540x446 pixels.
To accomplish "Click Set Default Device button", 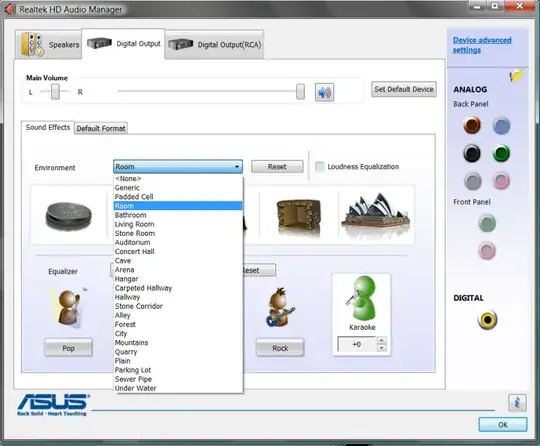I will coord(404,89).
